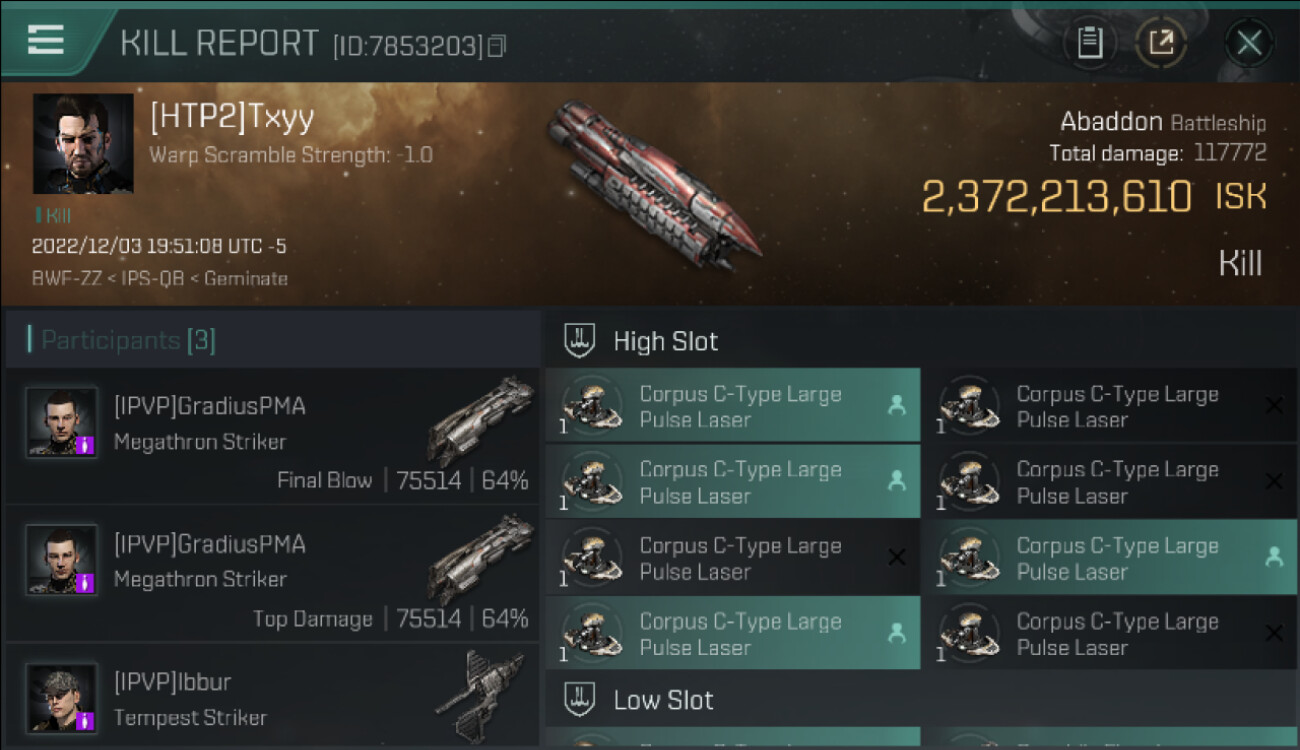This screenshot has height=750, width=1300.
Task: Open victim Txyy's character portrait
Action: click(x=83, y=144)
